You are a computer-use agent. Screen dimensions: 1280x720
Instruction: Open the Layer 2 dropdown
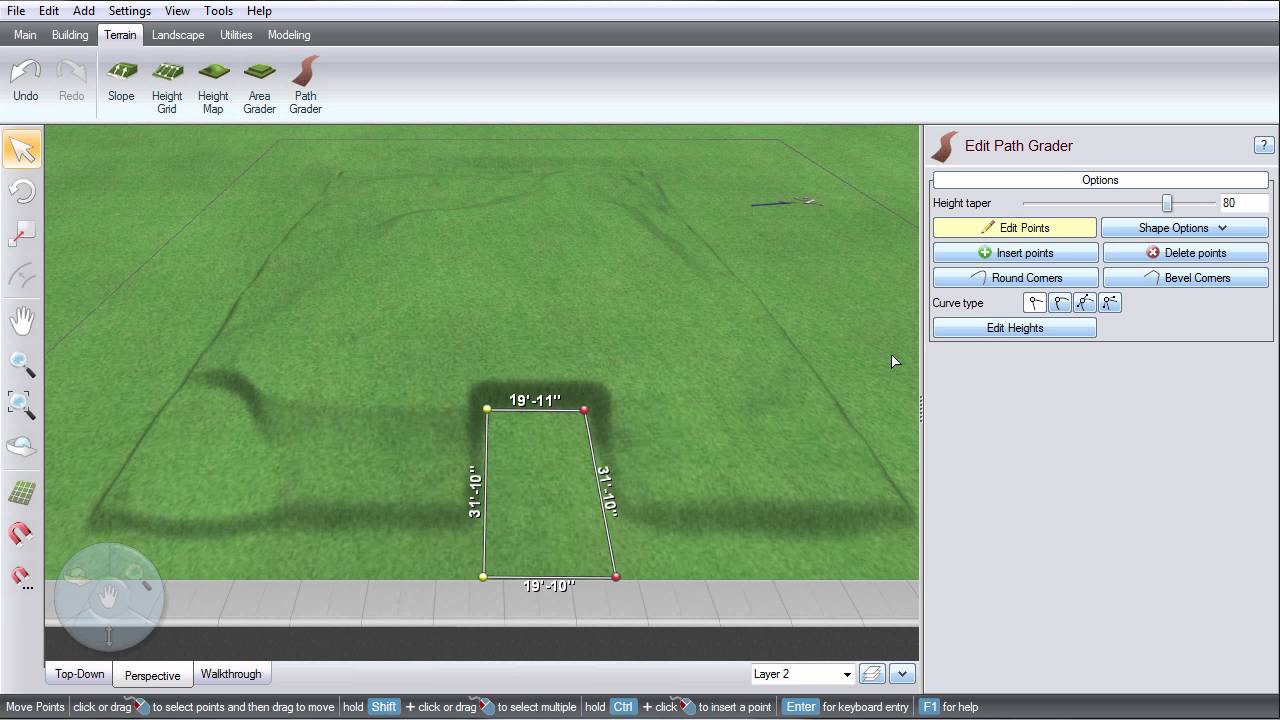click(803, 674)
